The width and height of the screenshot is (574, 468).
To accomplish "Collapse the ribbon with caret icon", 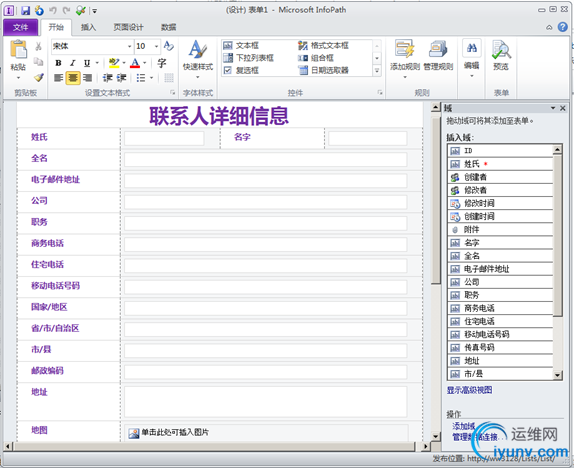I will click(x=549, y=27).
